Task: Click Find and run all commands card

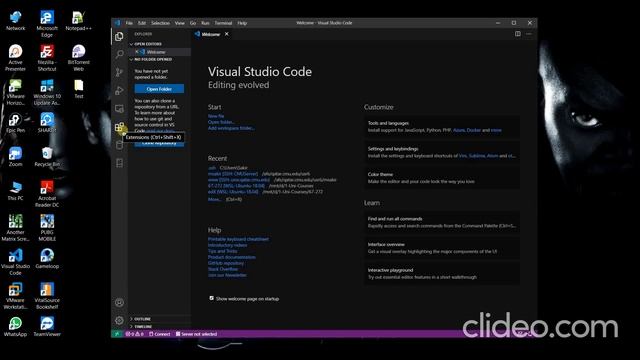Action: tap(442, 222)
